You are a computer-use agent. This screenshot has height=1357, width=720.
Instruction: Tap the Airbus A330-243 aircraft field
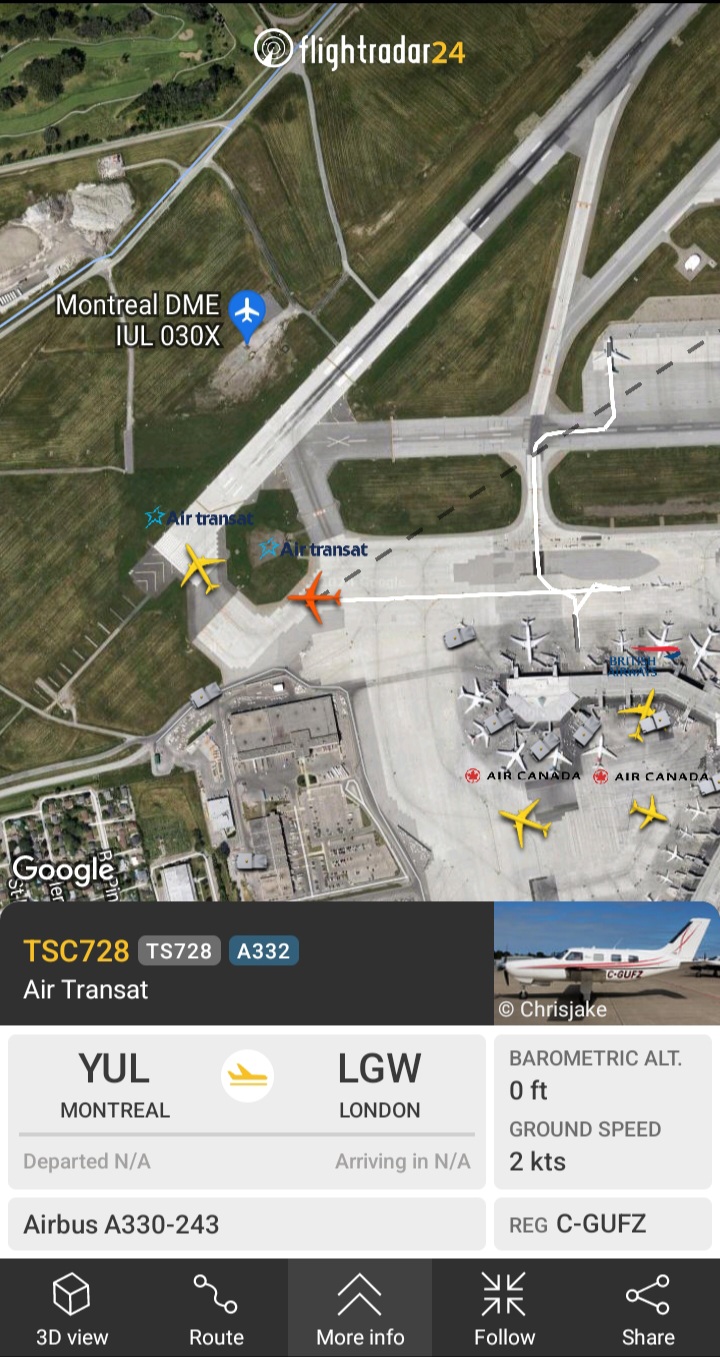247,1224
